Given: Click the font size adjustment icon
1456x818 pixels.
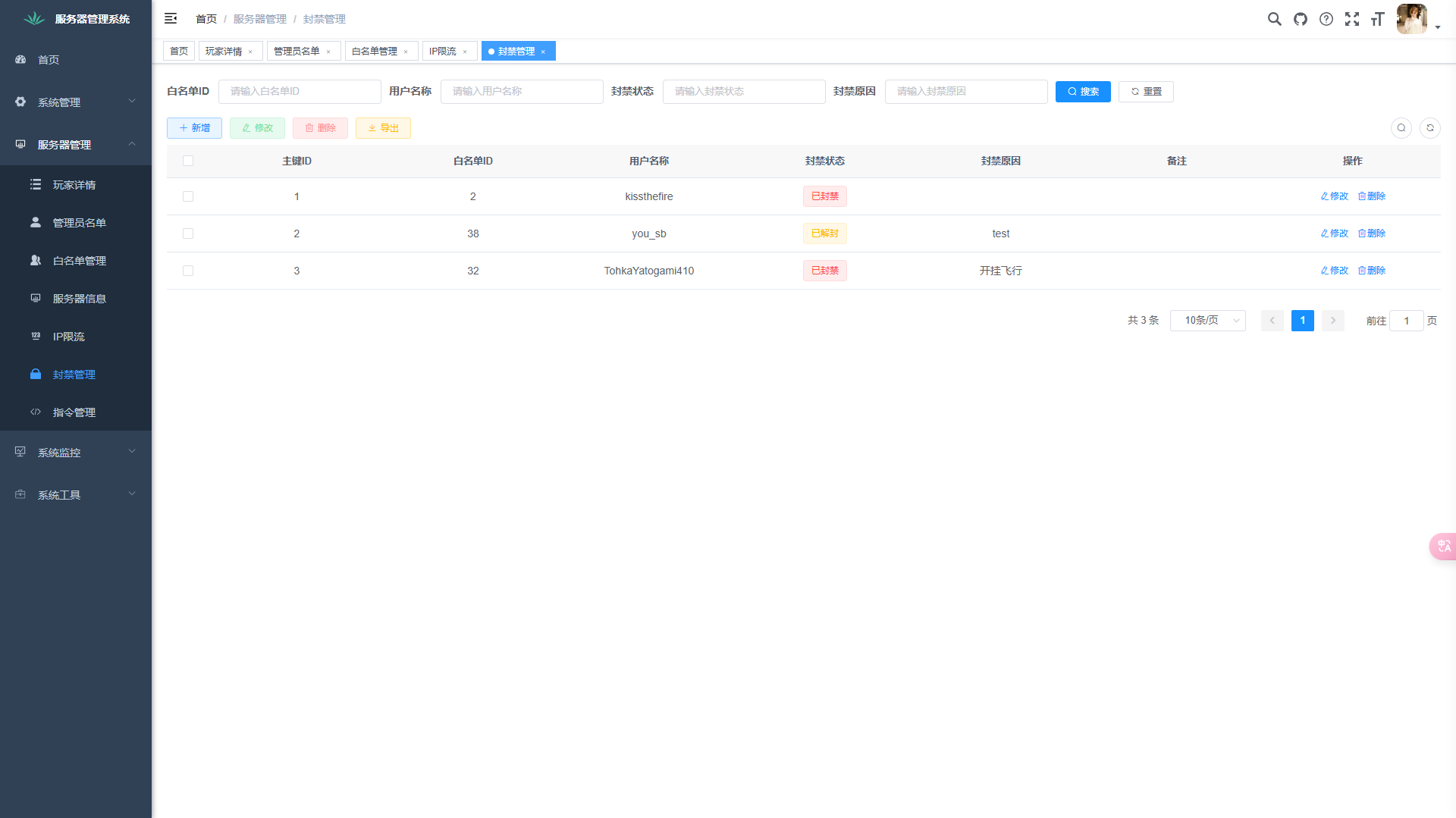Looking at the screenshot, I should click(1378, 19).
